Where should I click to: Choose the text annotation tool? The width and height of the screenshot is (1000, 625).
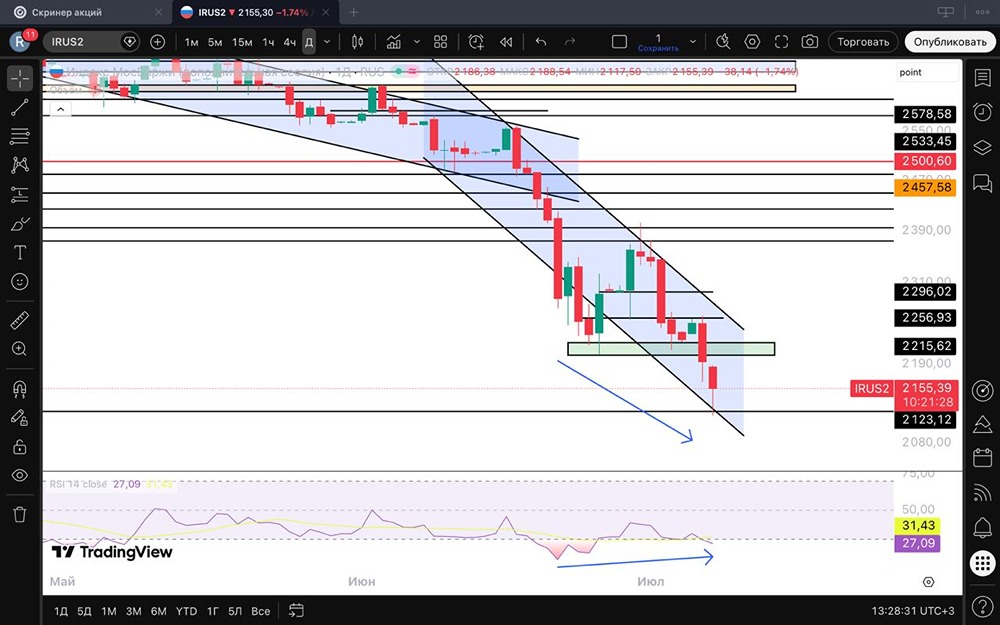(x=20, y=253)
